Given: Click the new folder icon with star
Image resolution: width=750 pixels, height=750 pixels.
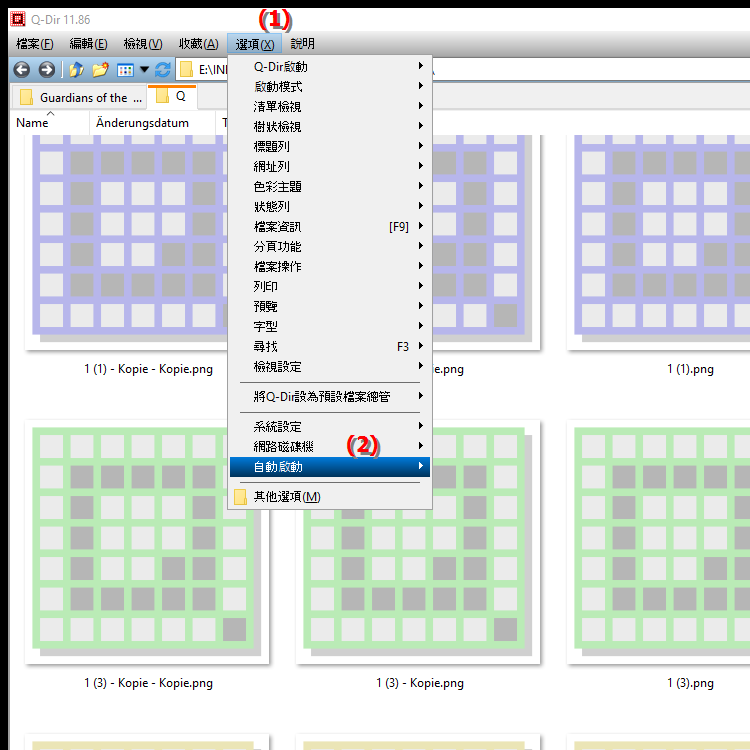Looking at the screenshot, I should [x=100, y=70].
